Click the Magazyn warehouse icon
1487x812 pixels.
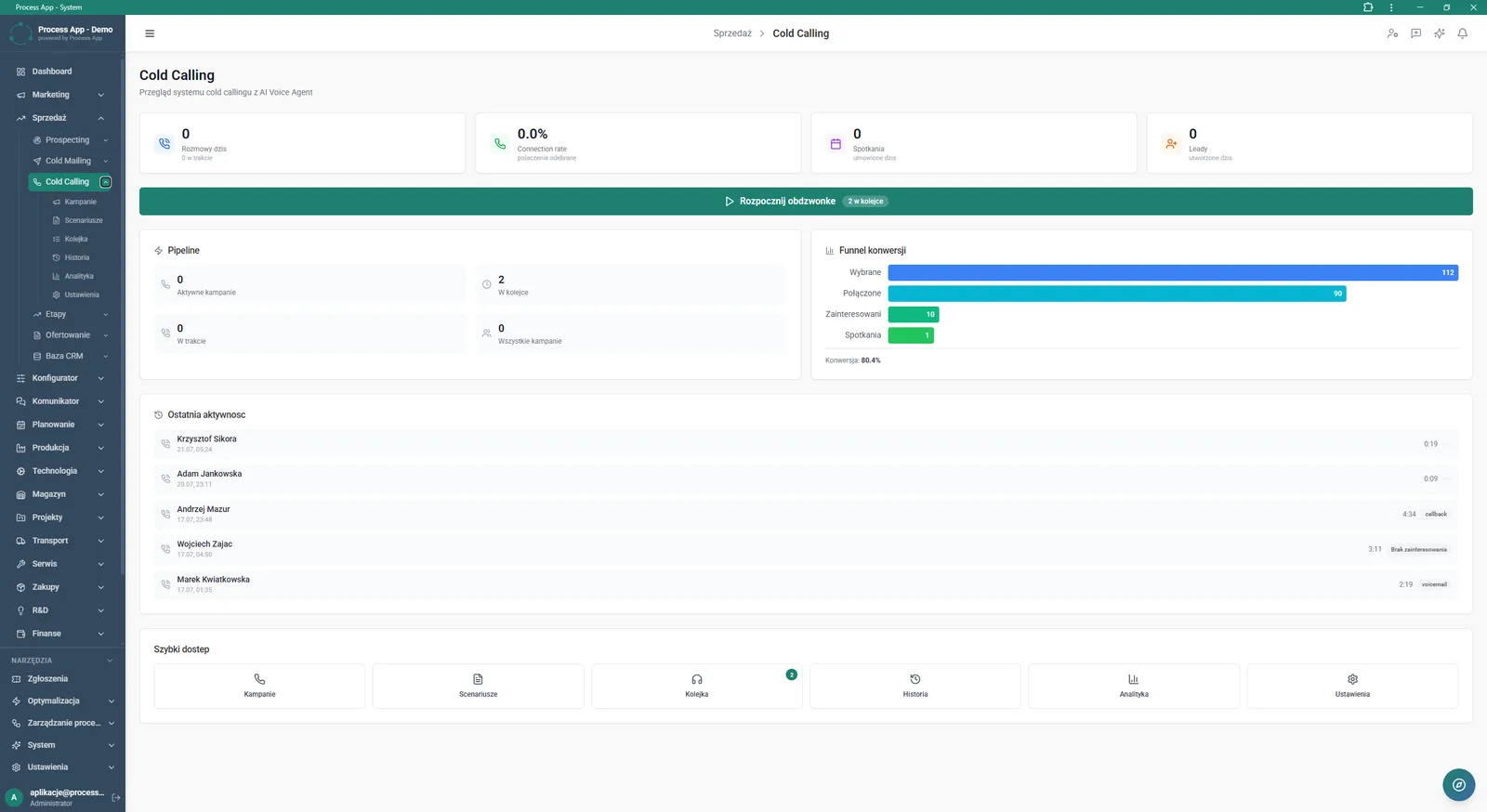20,494
